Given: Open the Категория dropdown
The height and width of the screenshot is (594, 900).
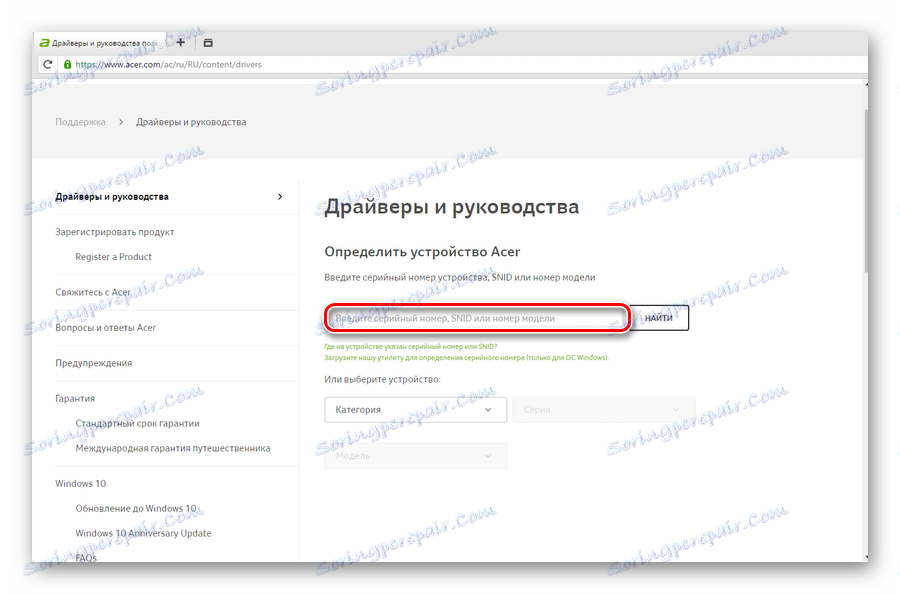Looking at the screenshot, I should point(415,409).
